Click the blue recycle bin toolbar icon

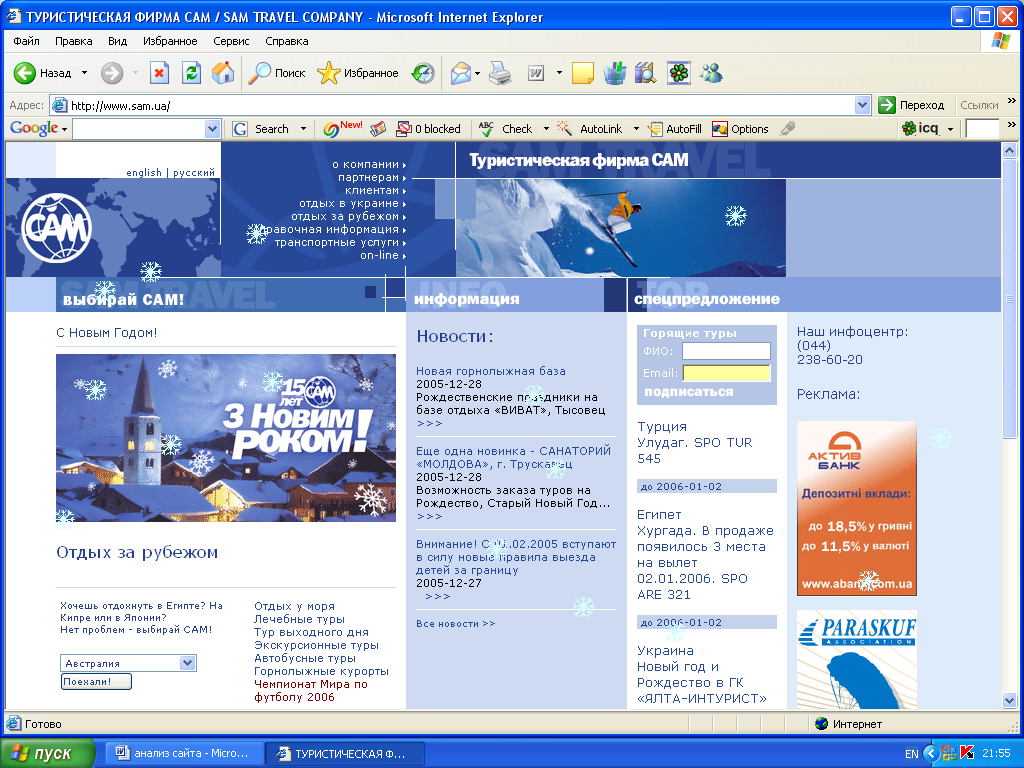coord(614,73)
